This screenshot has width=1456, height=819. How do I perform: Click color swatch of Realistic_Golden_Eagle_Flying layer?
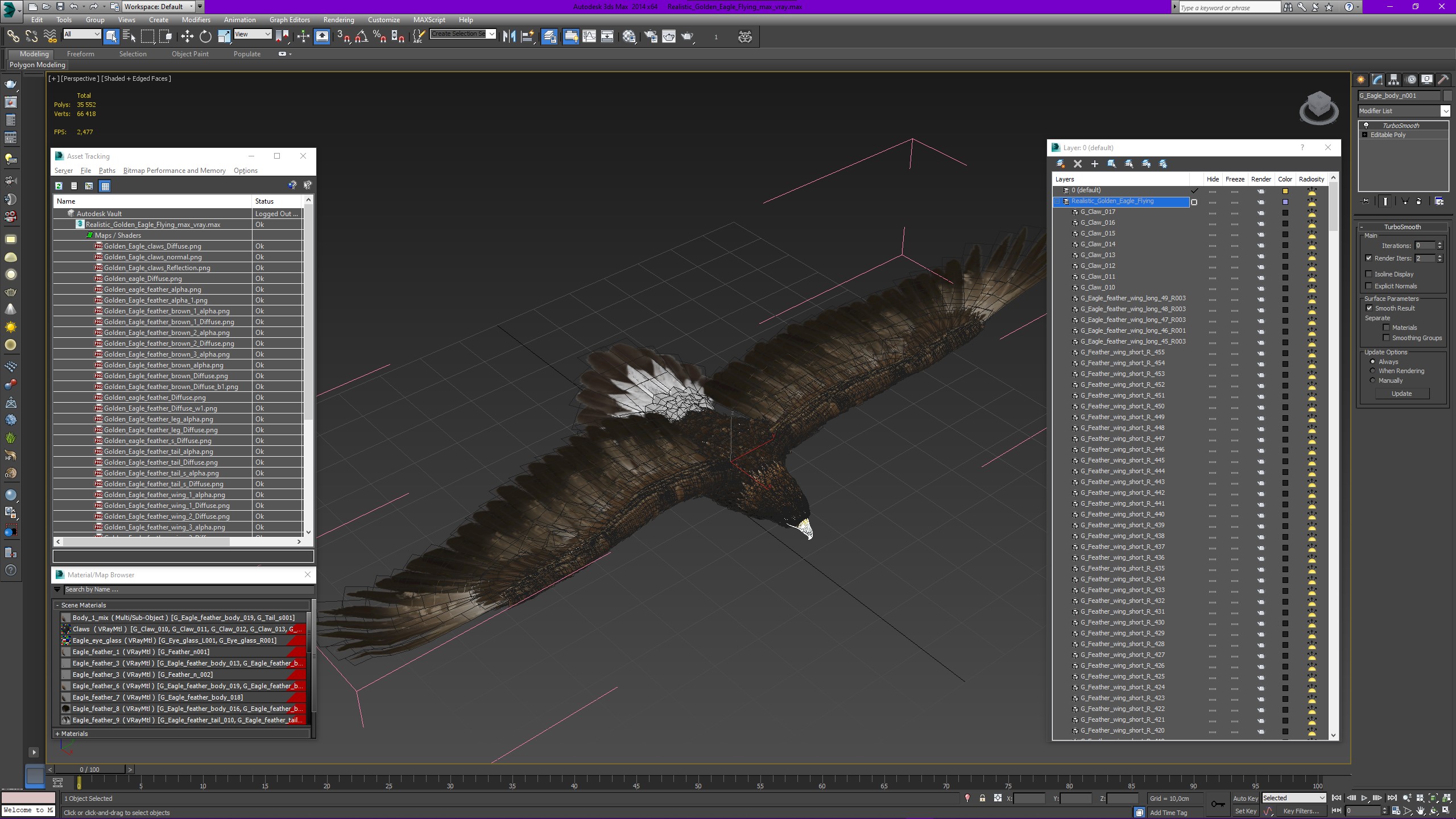coord(1285,202)
